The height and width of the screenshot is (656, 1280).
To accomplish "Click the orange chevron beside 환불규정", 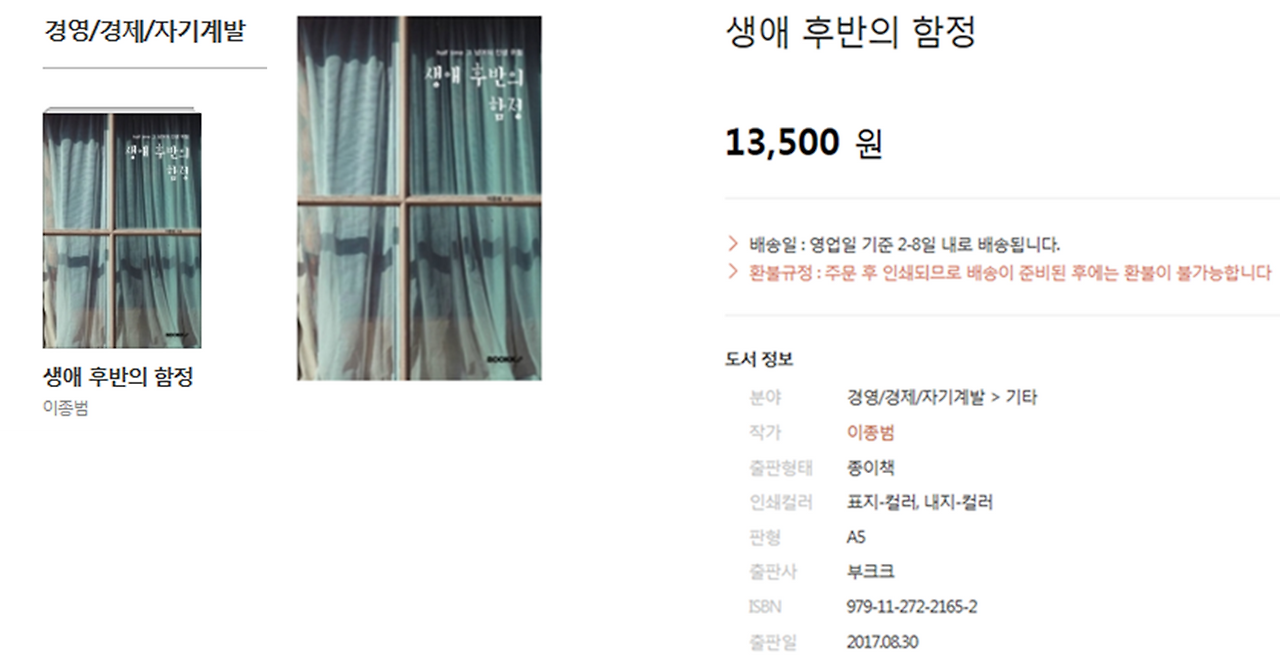I will click(x=733, y=272).
